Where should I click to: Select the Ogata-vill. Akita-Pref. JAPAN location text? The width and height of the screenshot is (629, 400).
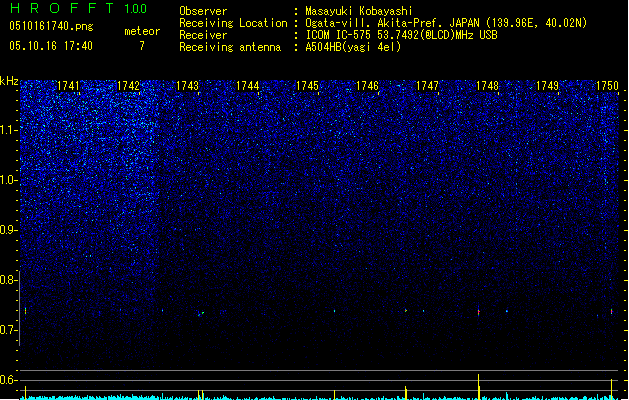446,23
